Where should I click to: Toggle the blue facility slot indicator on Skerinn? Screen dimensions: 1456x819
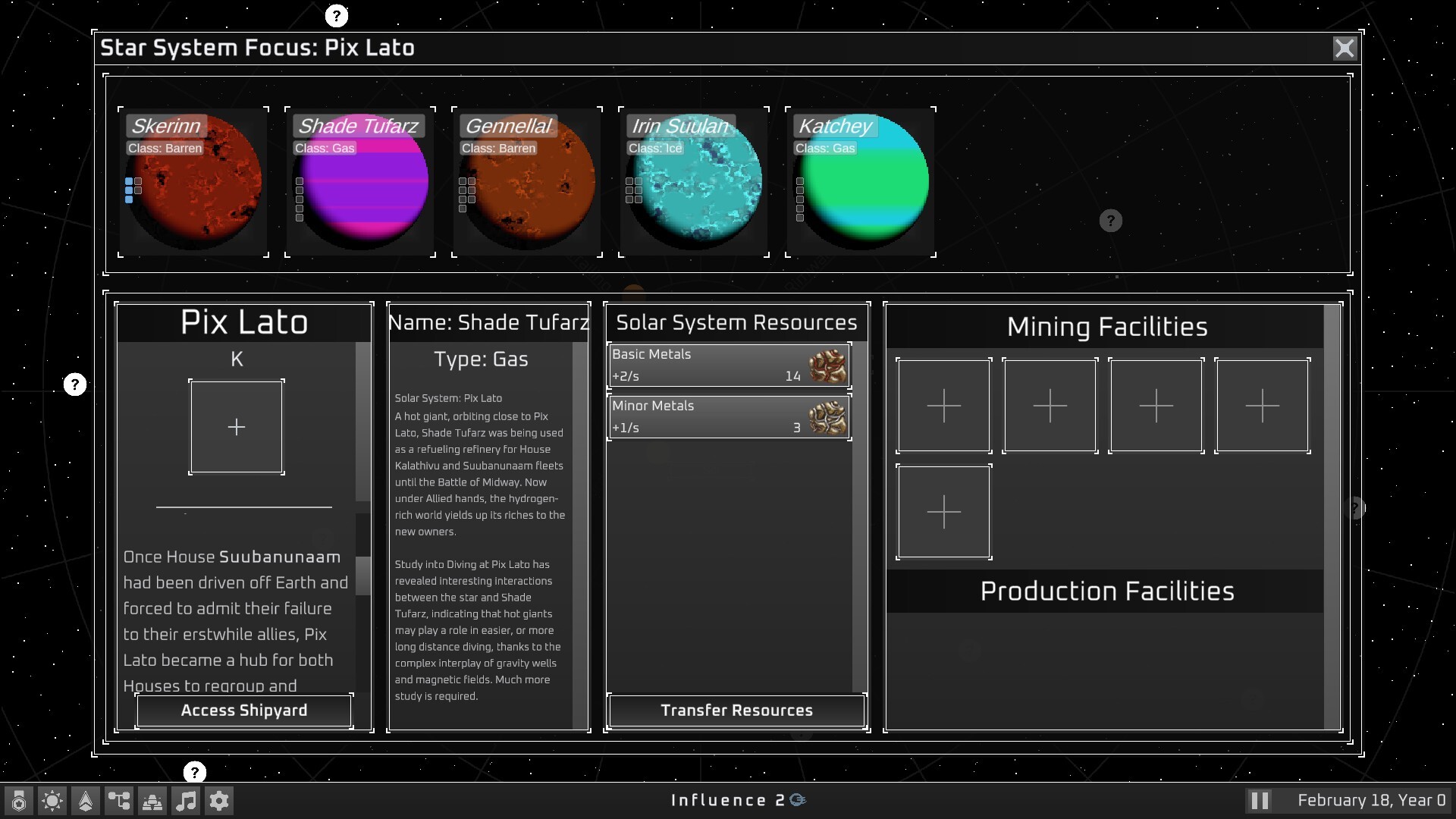(x=129, y=182)
